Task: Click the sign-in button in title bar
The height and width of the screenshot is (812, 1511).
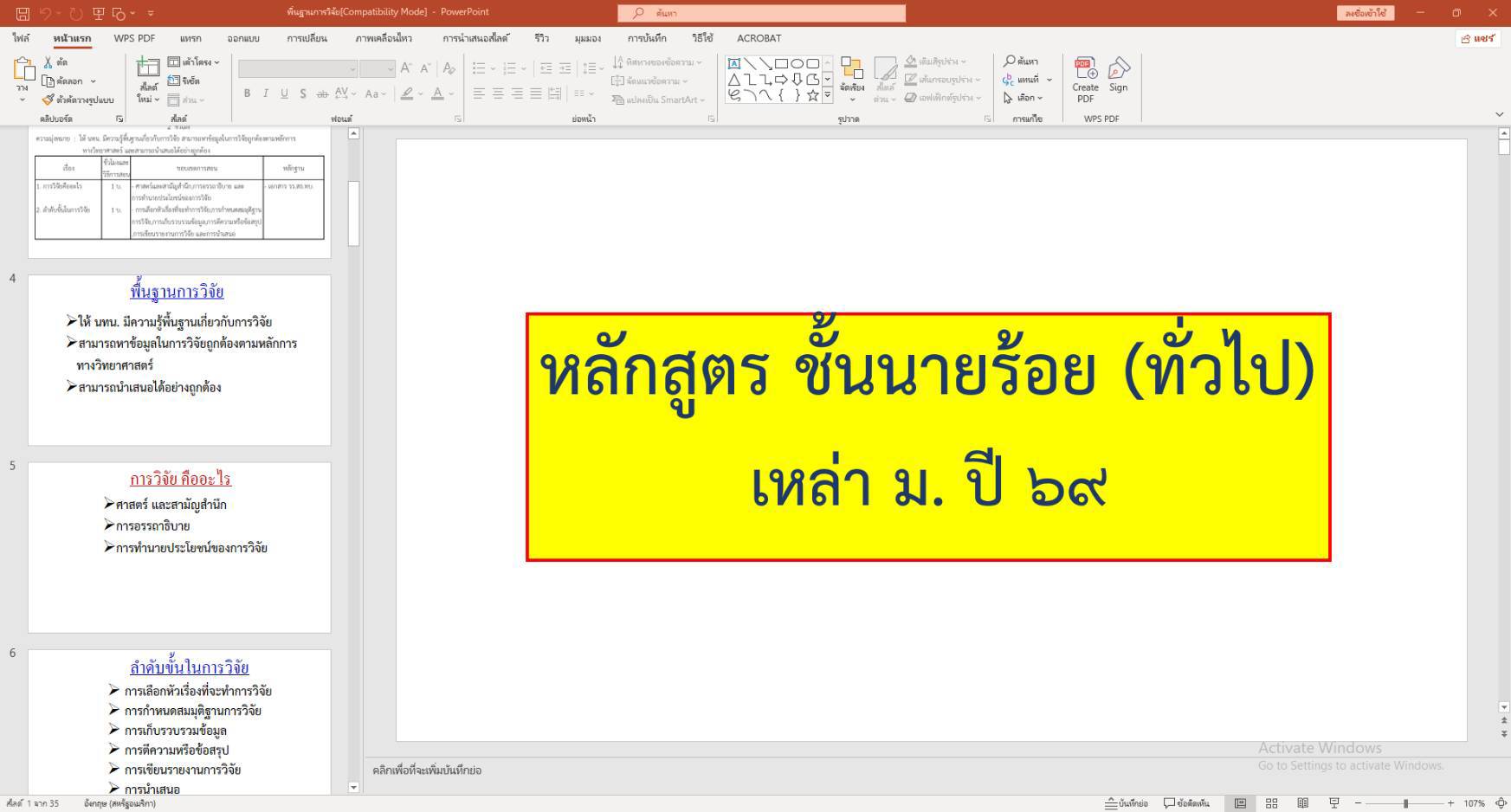Action: pos(1366,13)
